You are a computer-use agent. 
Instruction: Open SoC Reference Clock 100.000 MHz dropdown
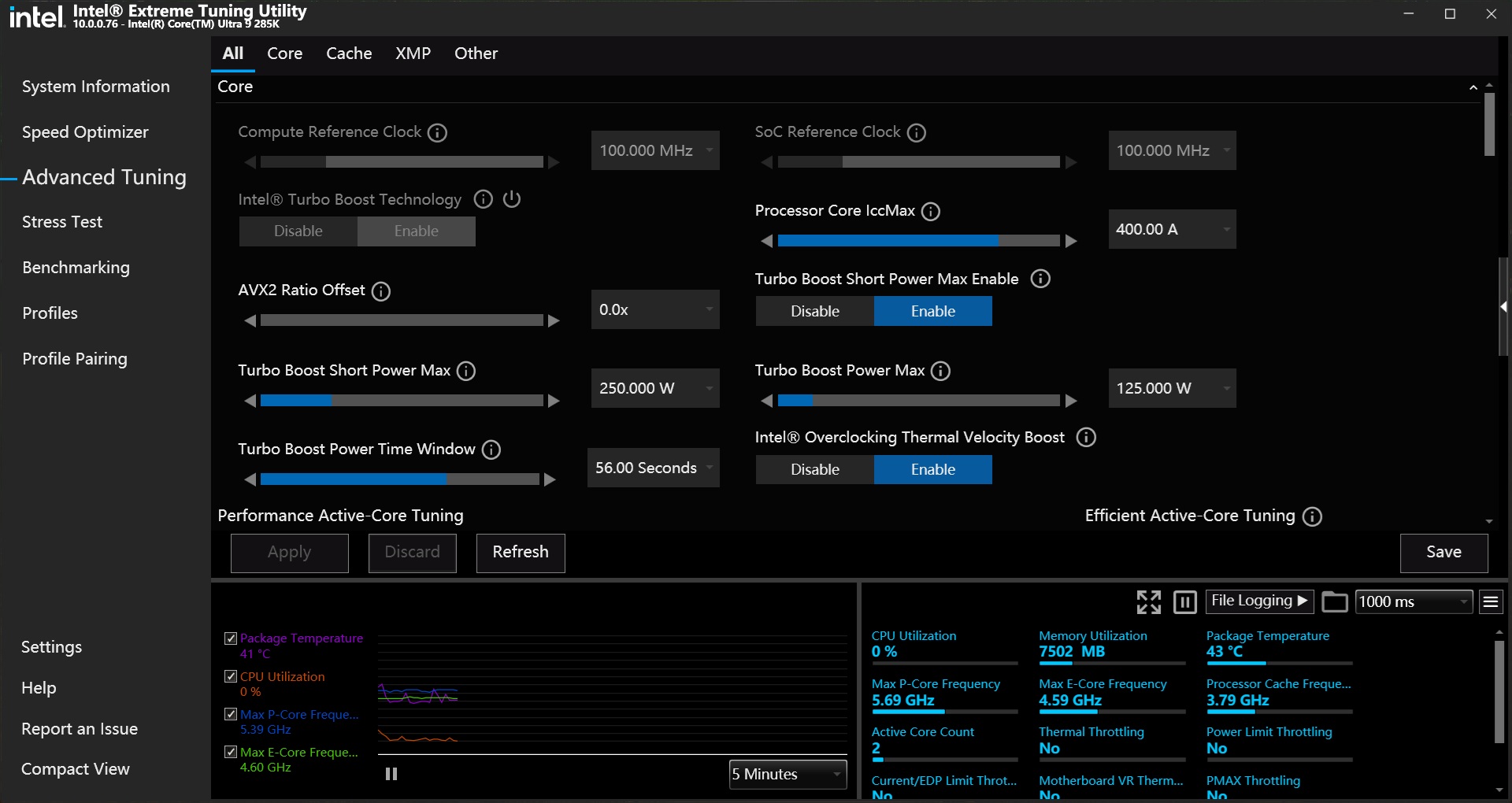(1173, 150)
